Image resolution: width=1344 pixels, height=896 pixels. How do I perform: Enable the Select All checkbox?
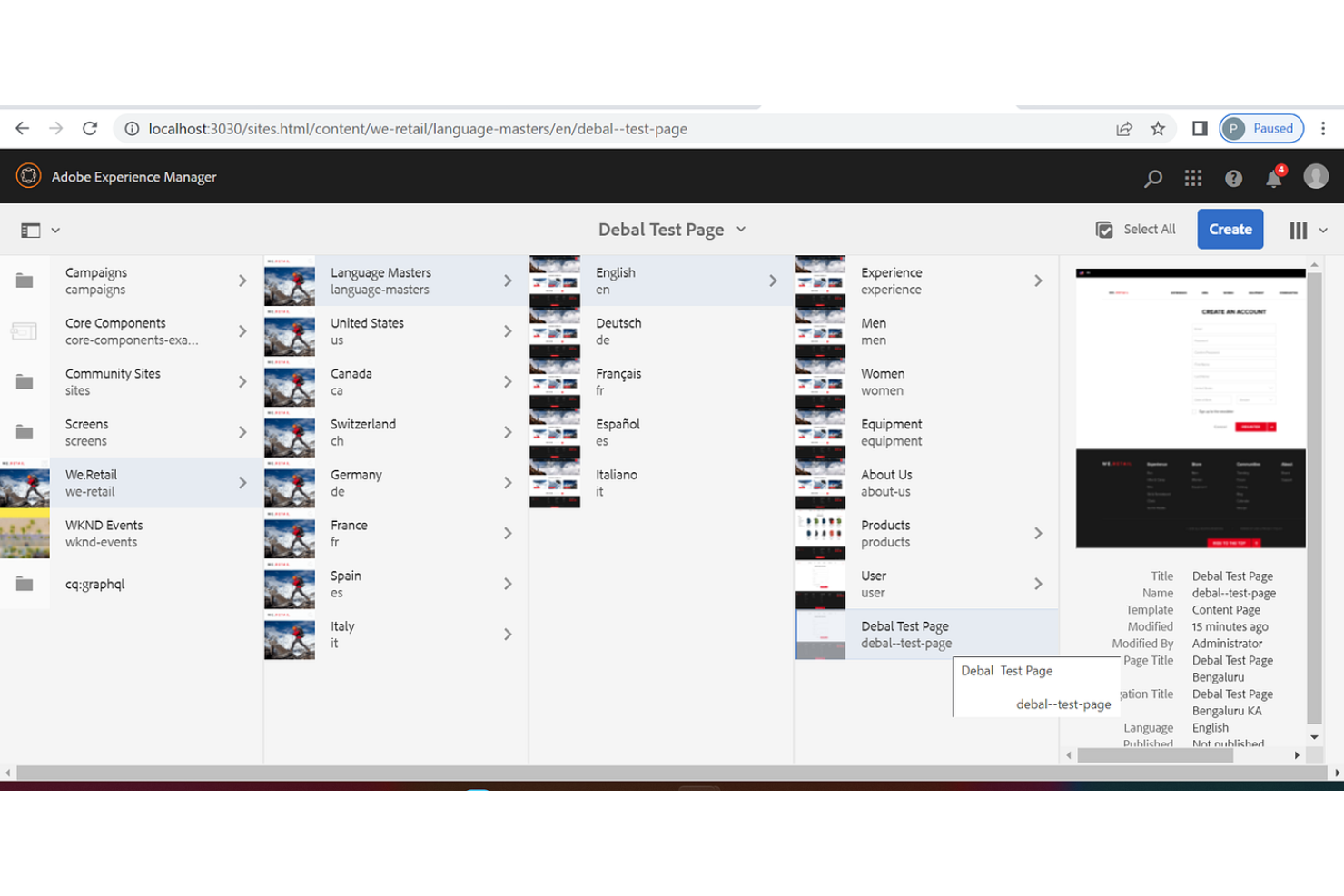[x=1105, y=229]
